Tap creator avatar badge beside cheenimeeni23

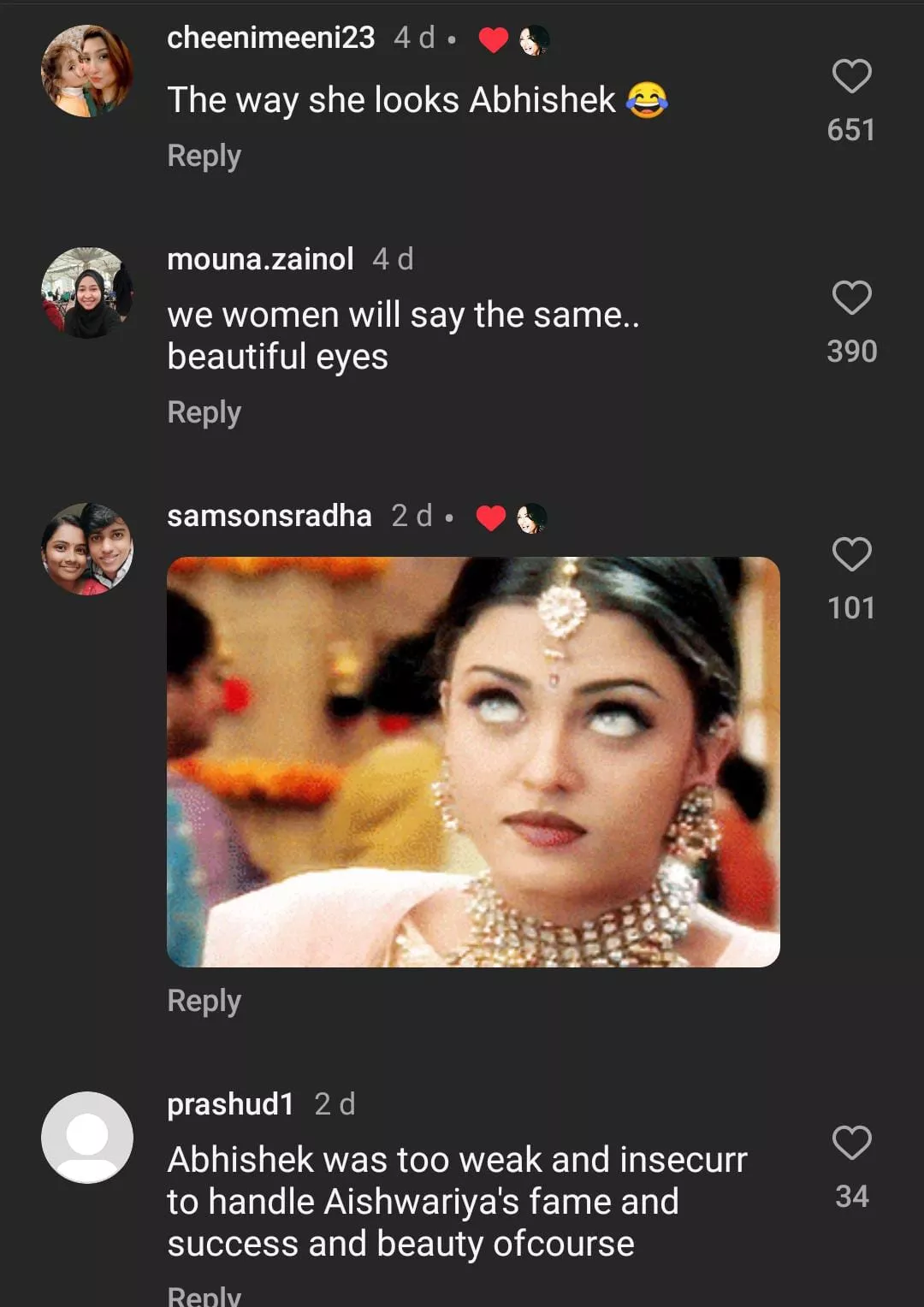point(535,39)
